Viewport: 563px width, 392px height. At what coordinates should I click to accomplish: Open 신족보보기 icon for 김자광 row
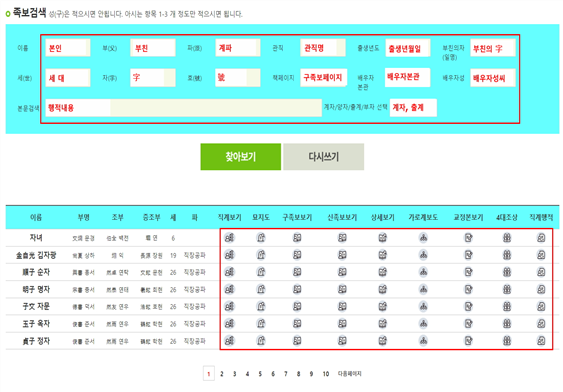tap(342, 255)
